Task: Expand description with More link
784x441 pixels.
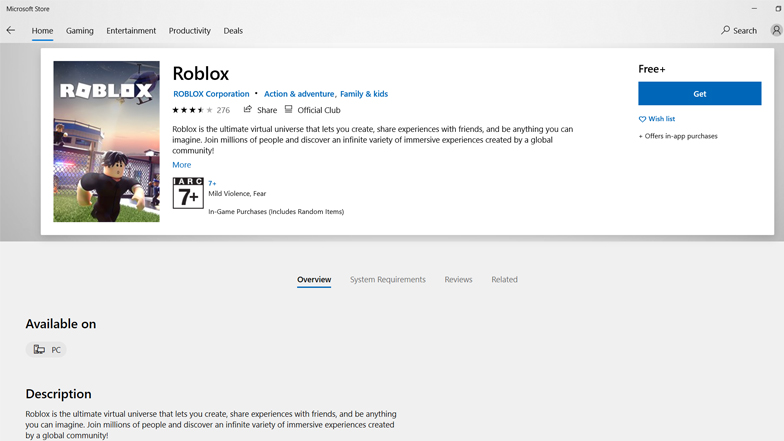Action: (182, 164)
